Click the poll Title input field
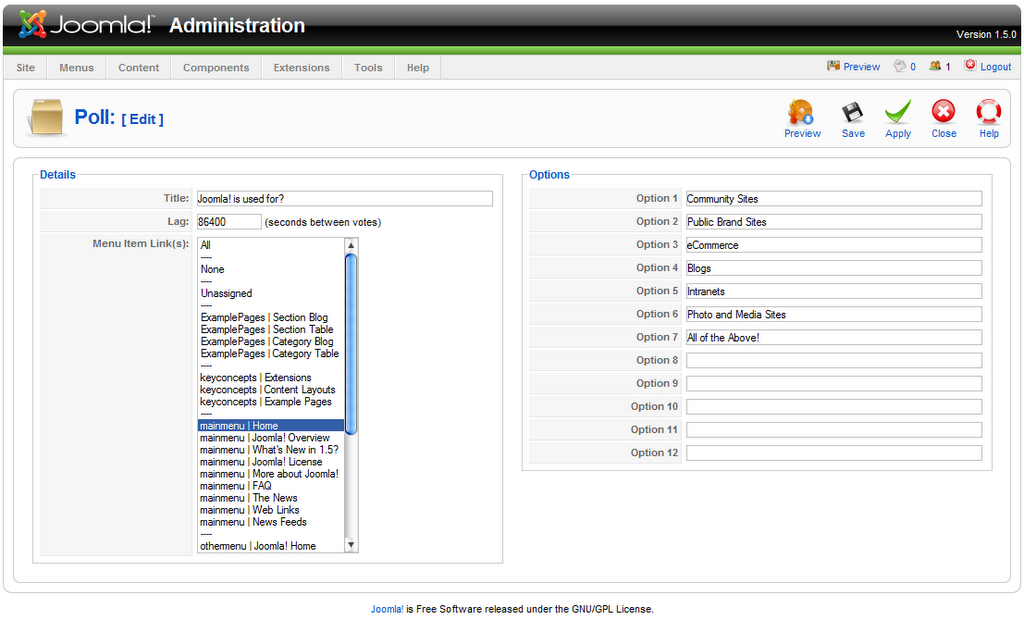Viewport: 1024px width, 620px height. pyautogui.click(x=344, y=199)
